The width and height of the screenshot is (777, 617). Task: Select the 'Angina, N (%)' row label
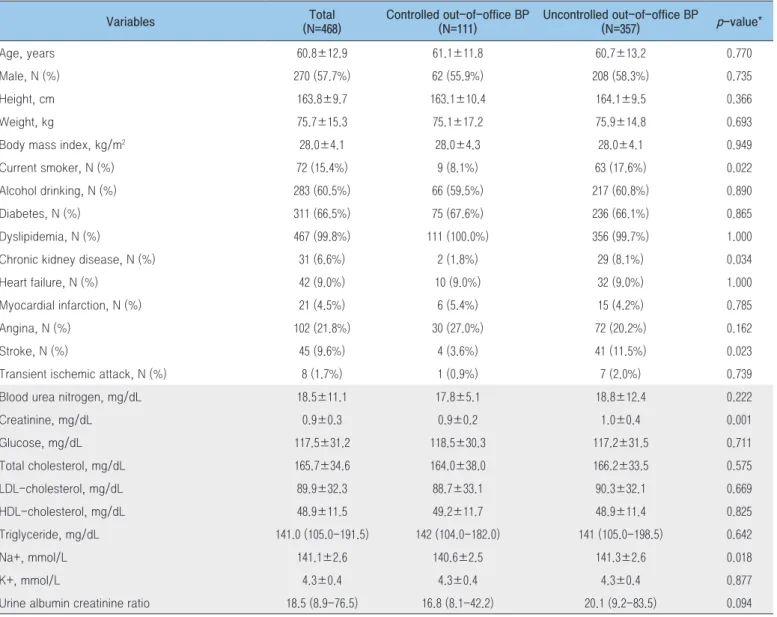click(x=35, y=328)
